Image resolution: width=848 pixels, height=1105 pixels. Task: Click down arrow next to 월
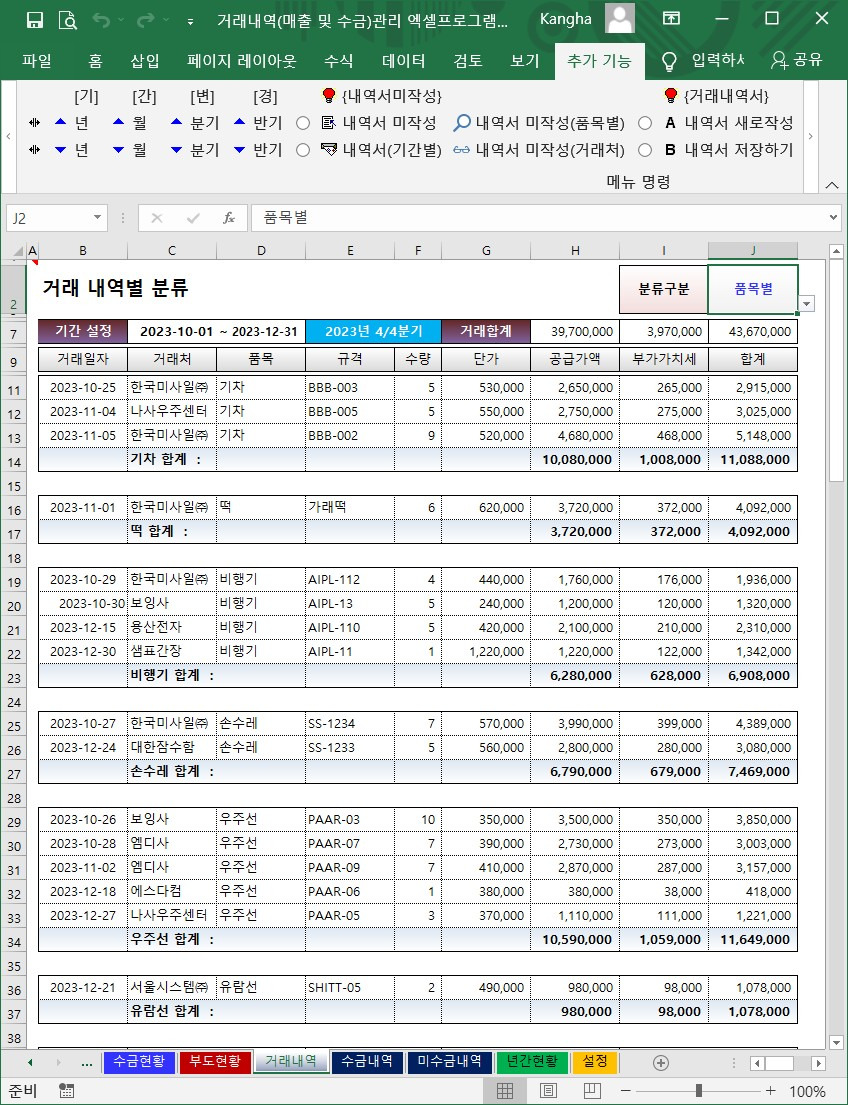pyautogui.click(x=118, y=149)
